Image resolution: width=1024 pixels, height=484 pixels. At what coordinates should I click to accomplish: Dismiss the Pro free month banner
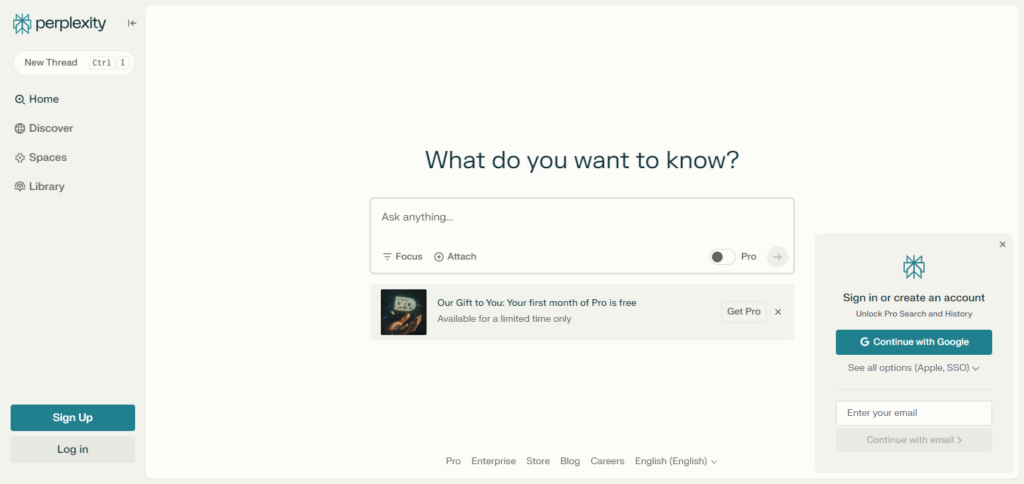tap(778, 312)
